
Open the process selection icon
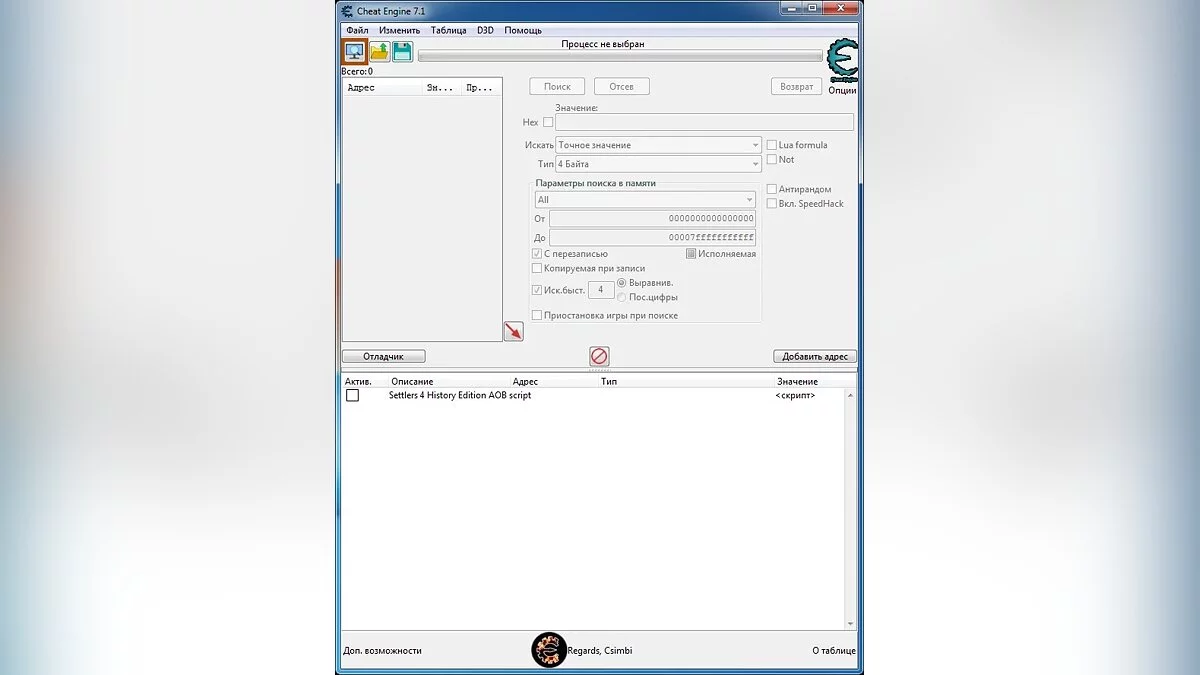pyautogui.click(x=354, y=51)
